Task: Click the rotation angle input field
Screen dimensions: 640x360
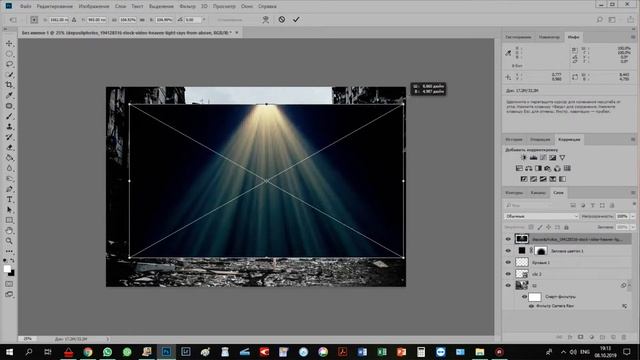Action: 193,20
